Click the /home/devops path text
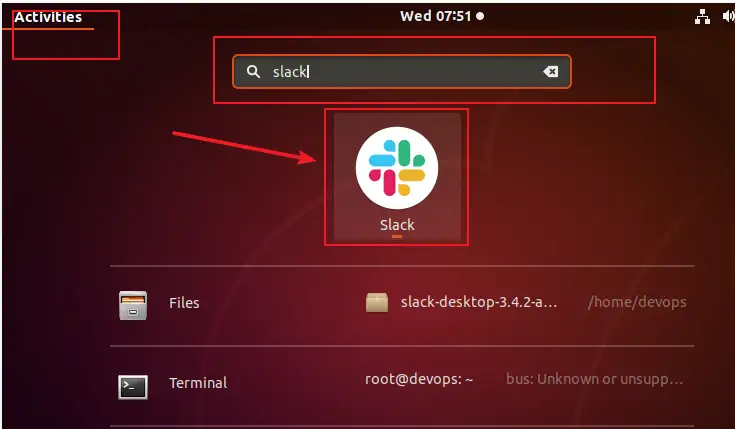This screenshot has width=735, height=429. (x=638, y=302)
